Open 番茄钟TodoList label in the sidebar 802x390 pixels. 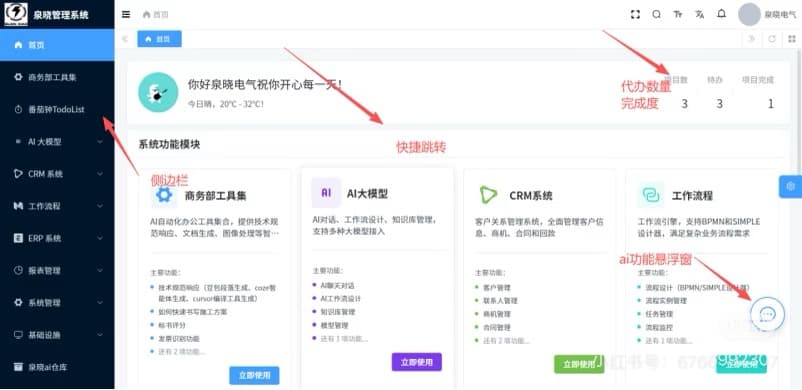[56, 110]
